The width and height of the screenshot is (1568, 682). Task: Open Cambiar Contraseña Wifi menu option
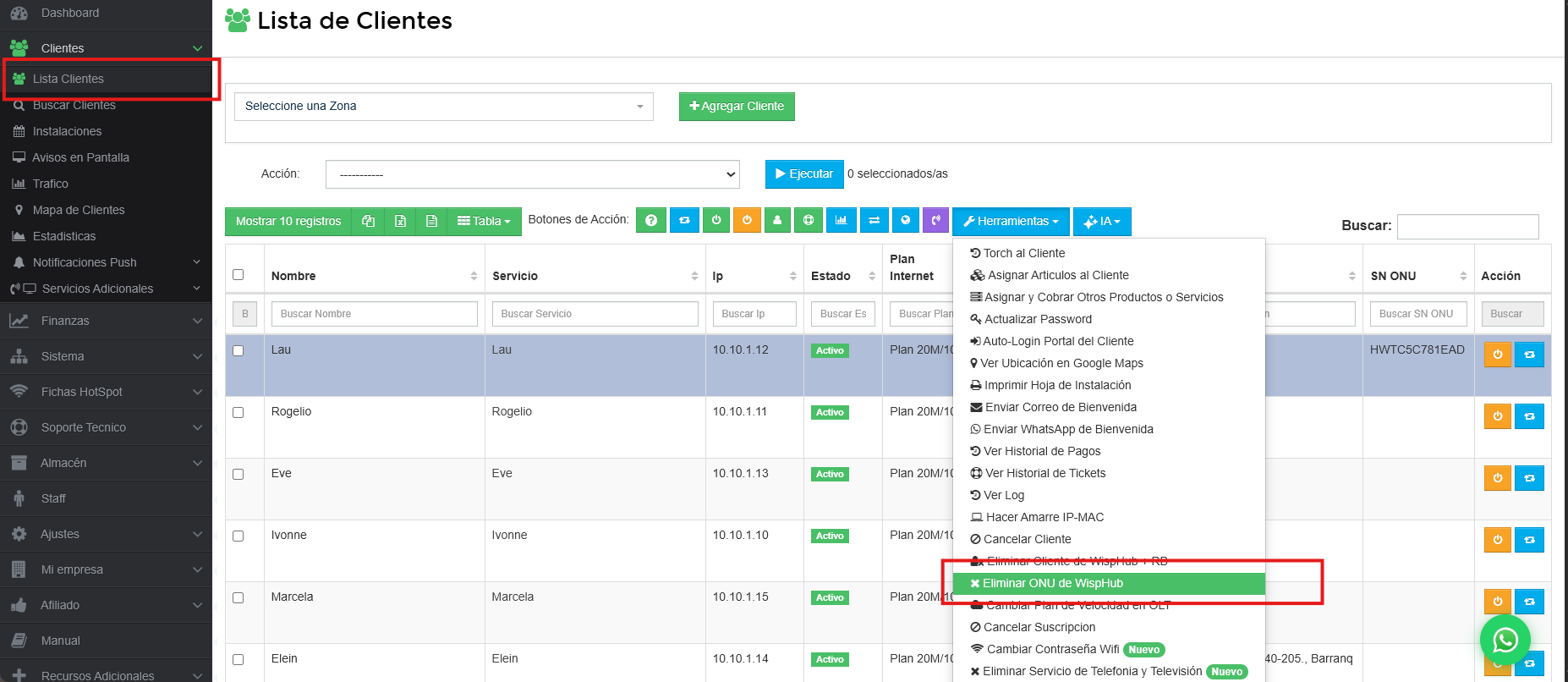tap(1109, 649)
